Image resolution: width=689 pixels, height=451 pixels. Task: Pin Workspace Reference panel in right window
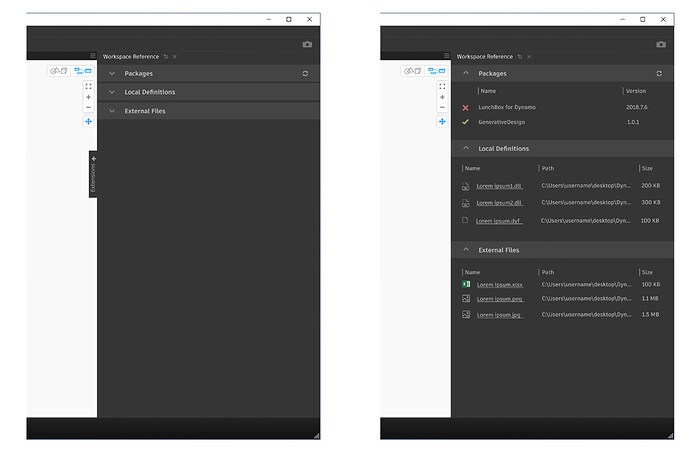[x=519, y=57]
